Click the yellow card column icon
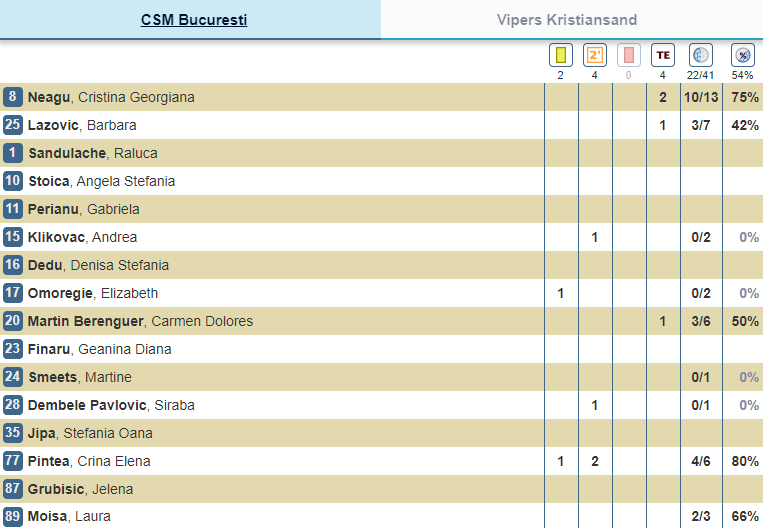This screenshot has height=528, width=763. point(560,55)
